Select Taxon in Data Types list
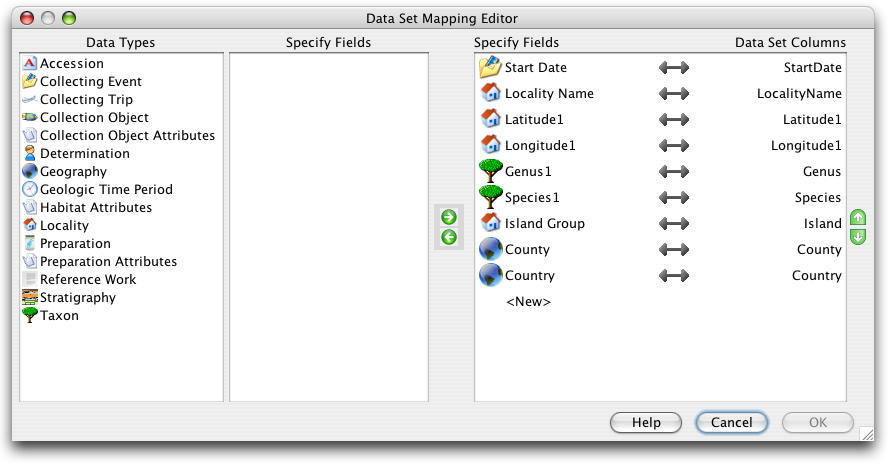The width and height of the screenshot is (892, 466). (x=59, y=316)
